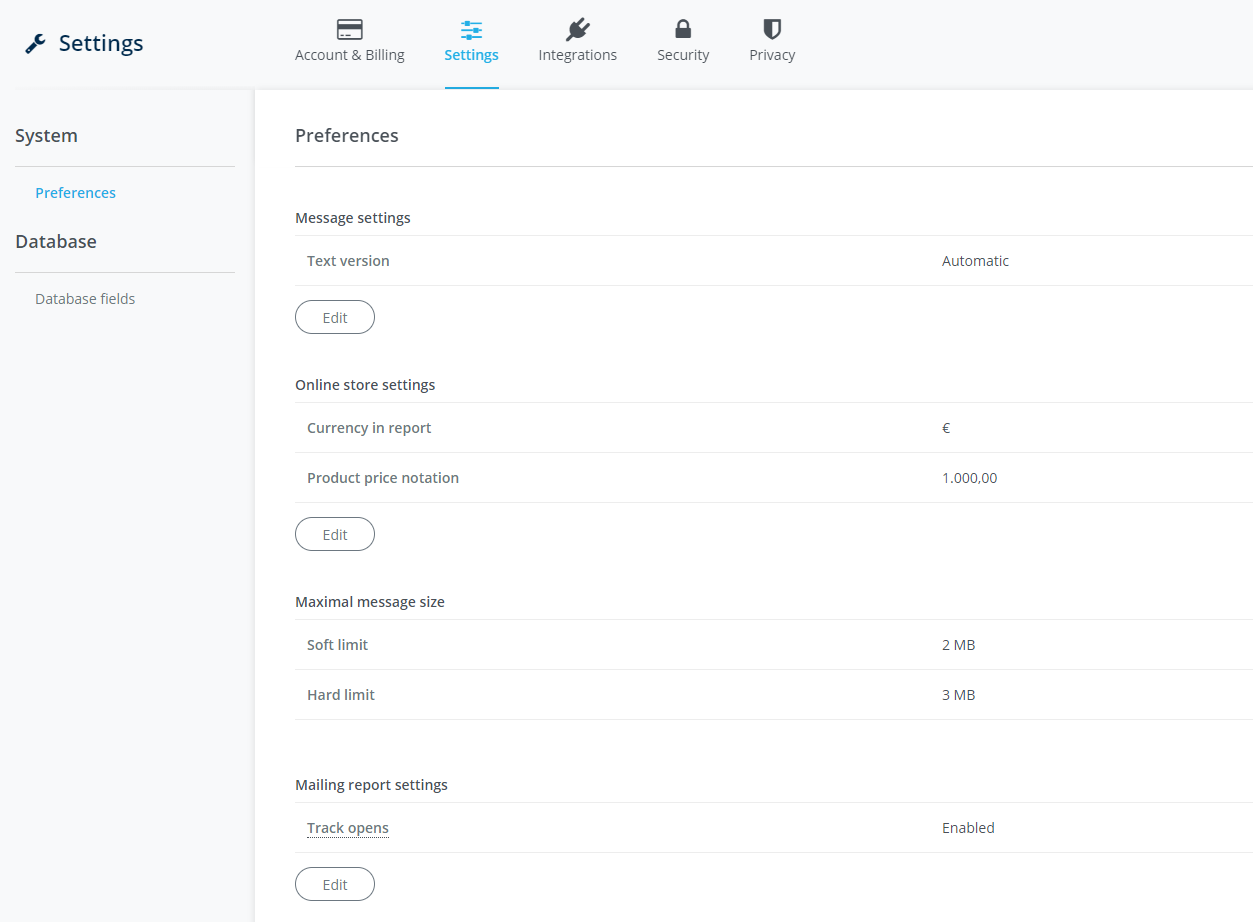The image size is (1253, 922).
Task: Click the Database sidebar heading
Action: [x=56, y=241]
